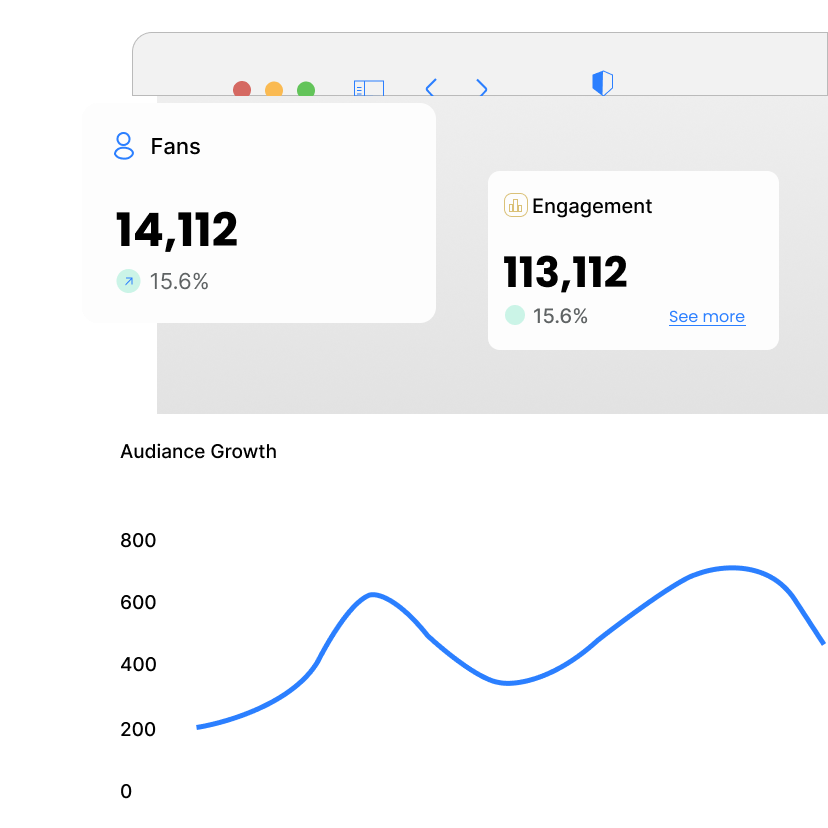828x828 pixels.
Task: Navigate forward using the right chevron arrow
Action: click(x=482, y=88)
